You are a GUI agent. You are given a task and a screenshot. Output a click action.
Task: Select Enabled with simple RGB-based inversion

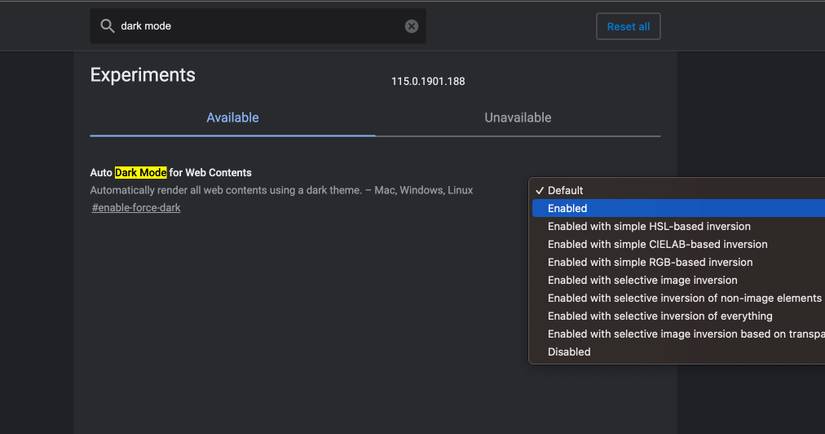pos(650,262)
